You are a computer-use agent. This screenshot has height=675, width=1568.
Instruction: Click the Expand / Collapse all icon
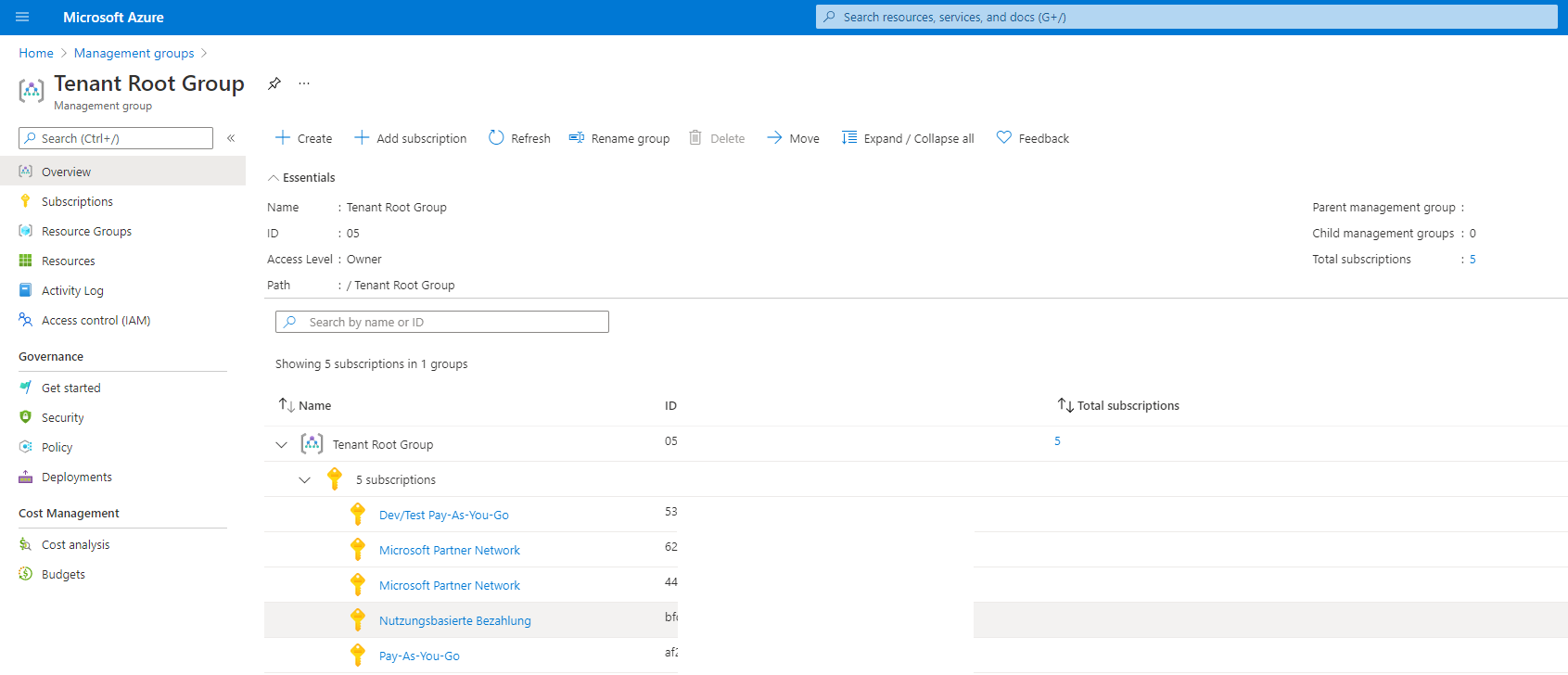point(848,137)
